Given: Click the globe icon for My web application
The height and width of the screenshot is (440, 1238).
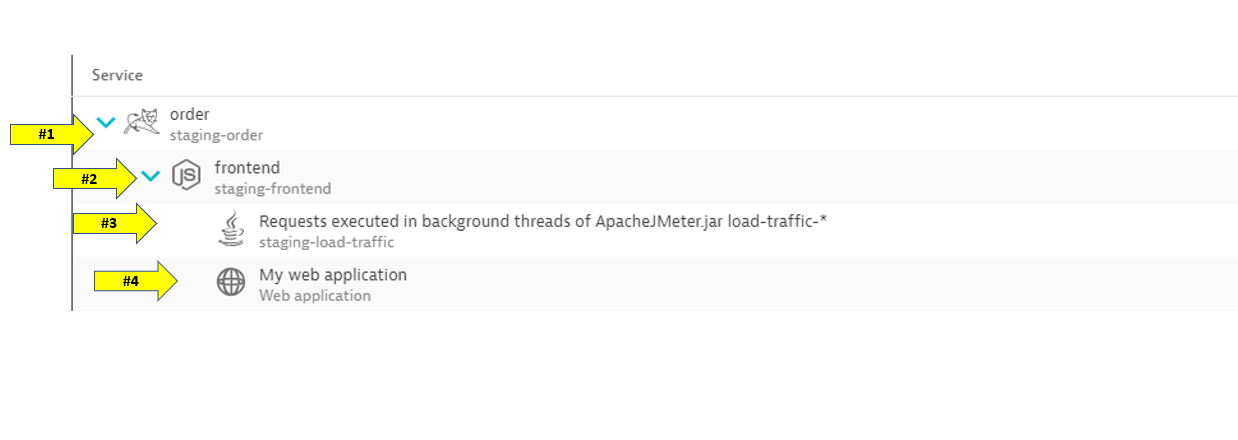Looking at the screenshot, I should [231, 283].
